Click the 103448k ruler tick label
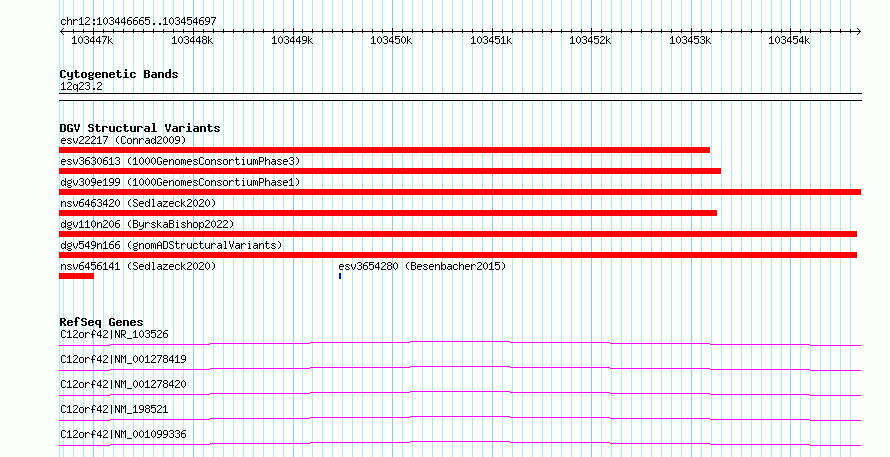 pos(192,41)
